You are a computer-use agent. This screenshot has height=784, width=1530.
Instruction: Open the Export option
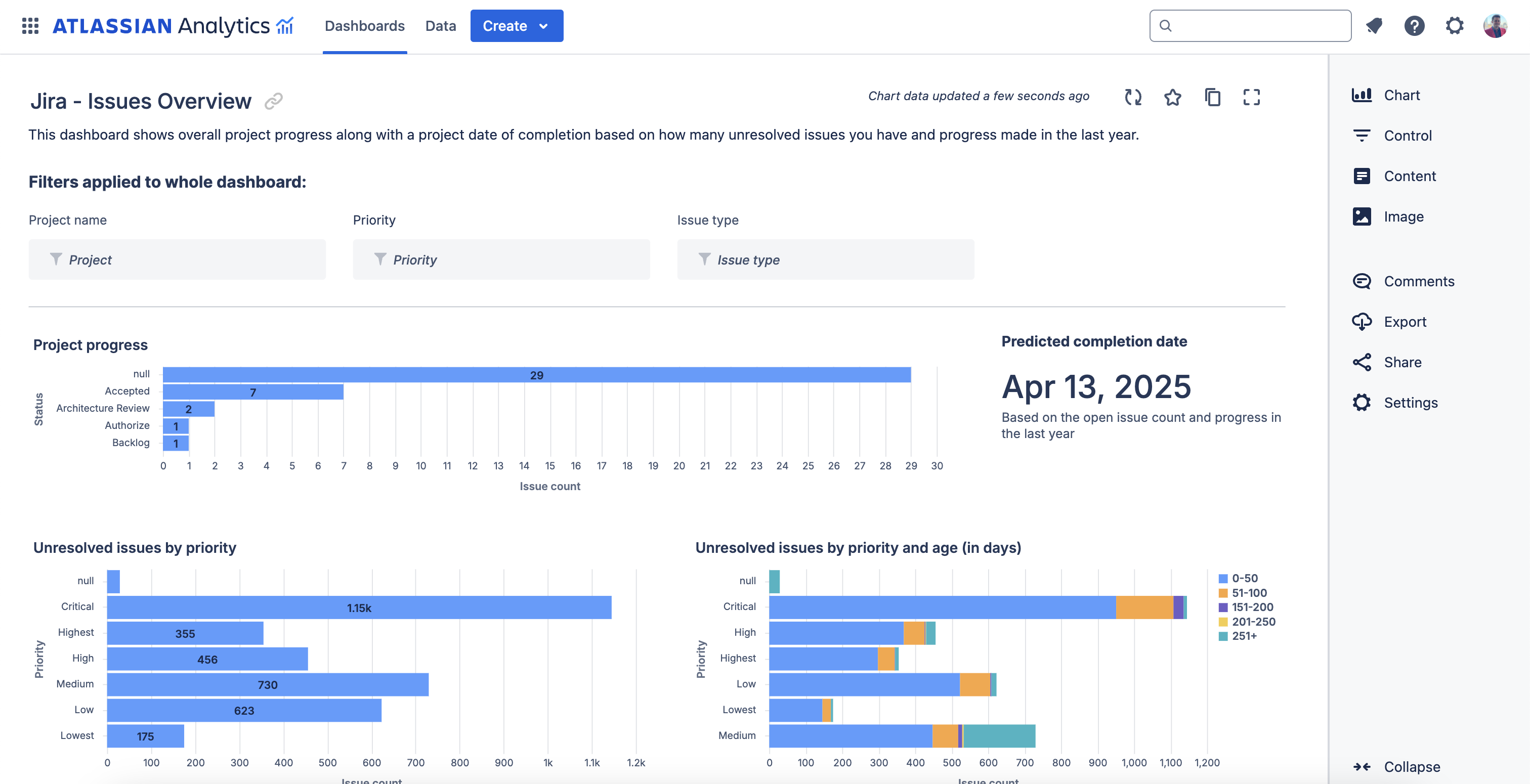click(1389, 321)
